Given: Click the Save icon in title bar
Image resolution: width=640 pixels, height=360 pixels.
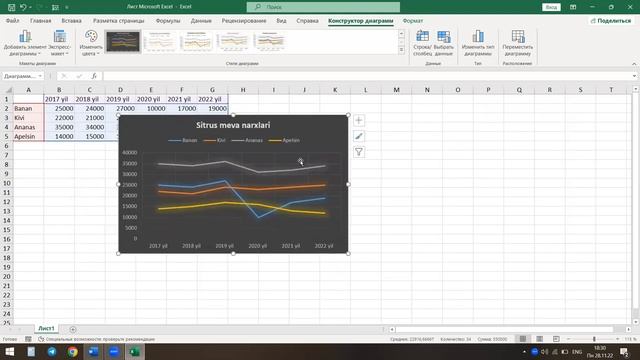Looking at the screenshot, I should click(11, 7).
